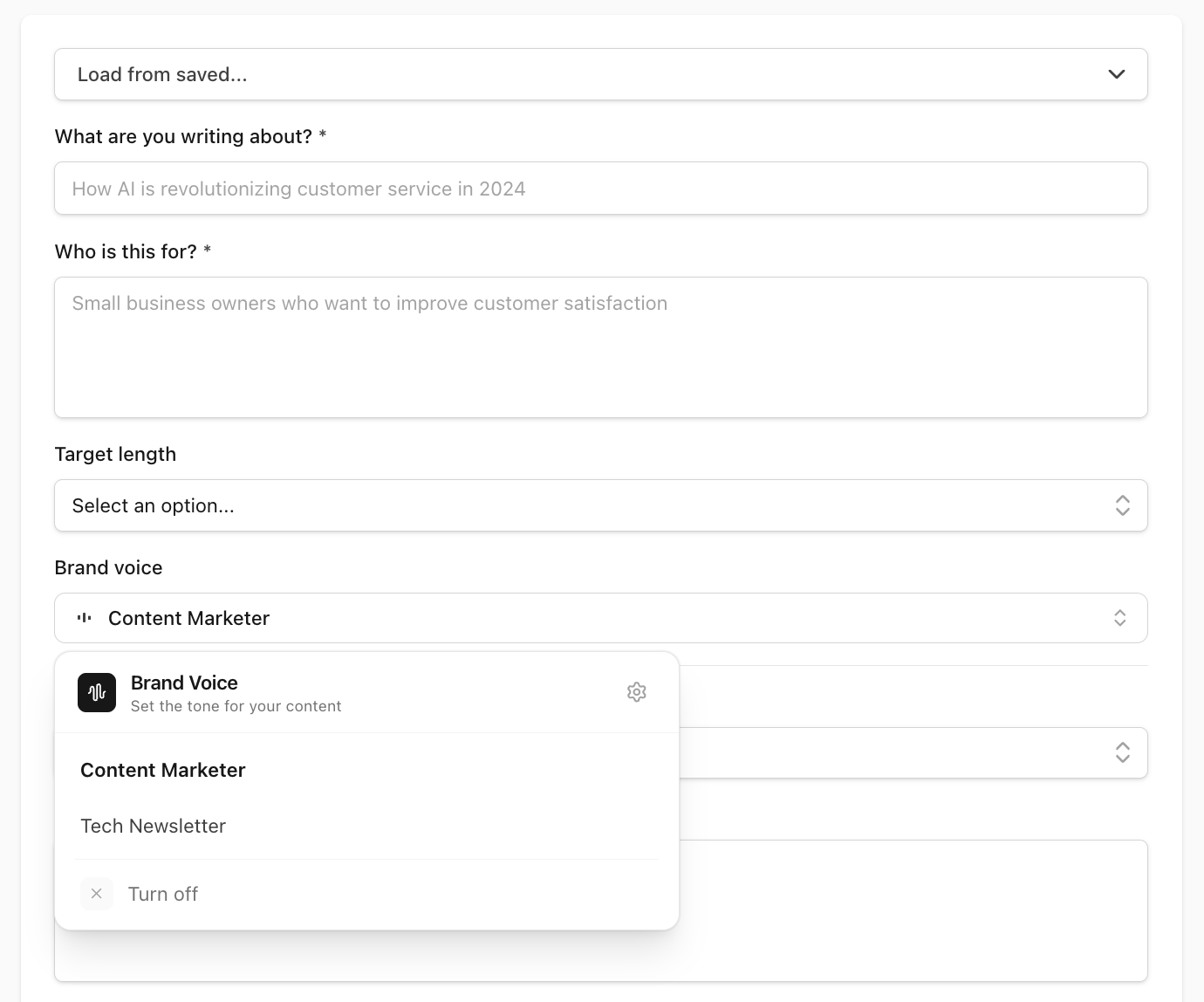Click the Select an option placeholder
This screenshot has width=1204, height=1002.
(x=153, y=505)
